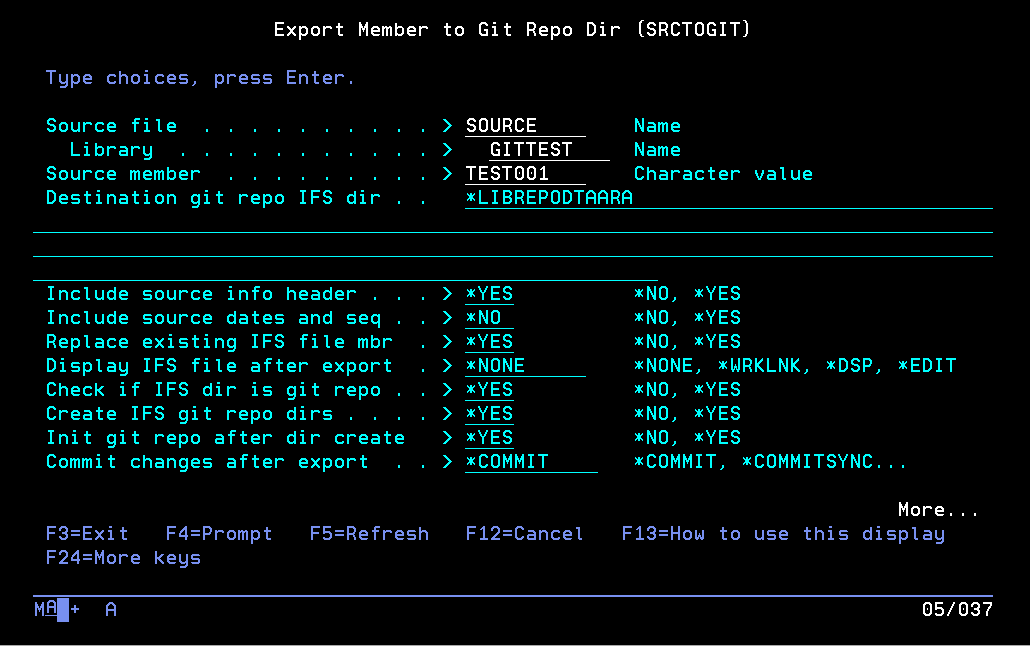Viewport: 1030px width, 647px height.
Task: Click the 'Source file' label
Action: click(111, 125)
